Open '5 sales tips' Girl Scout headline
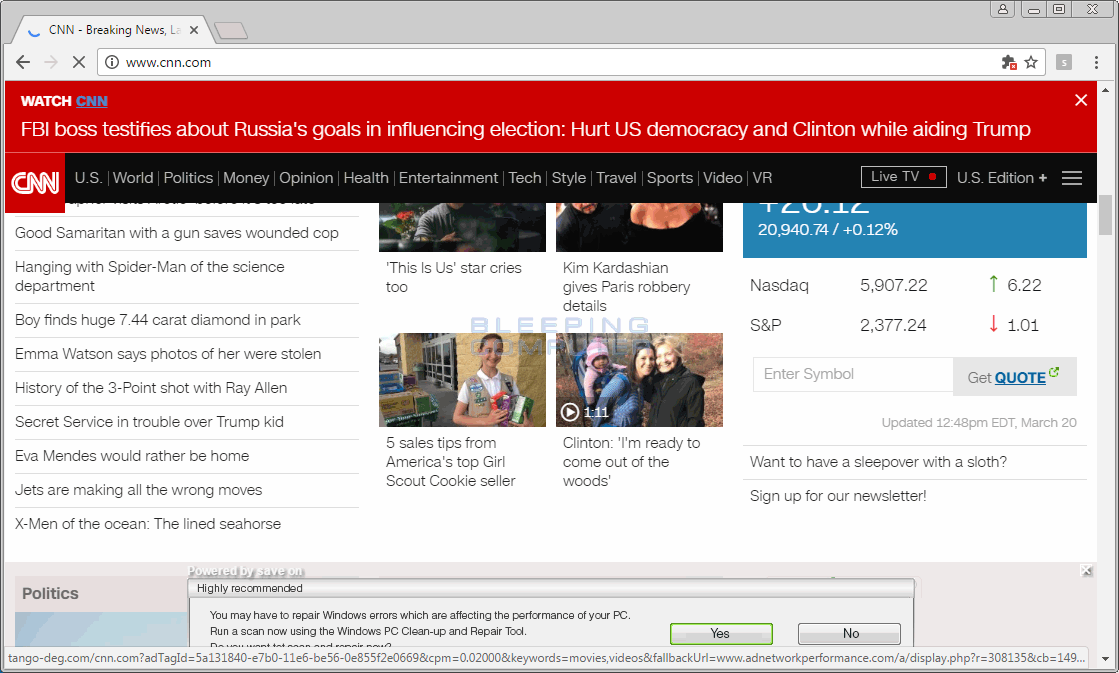1119x673 pixels. tap(450, 462)
